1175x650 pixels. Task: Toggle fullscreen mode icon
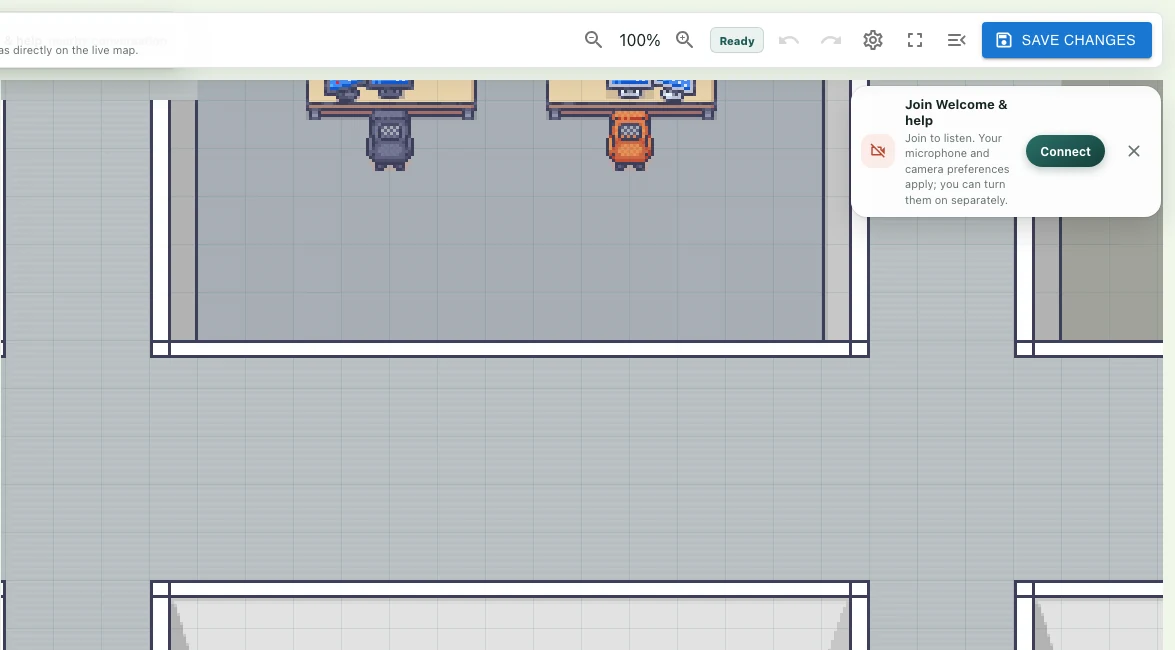[914, 40]
